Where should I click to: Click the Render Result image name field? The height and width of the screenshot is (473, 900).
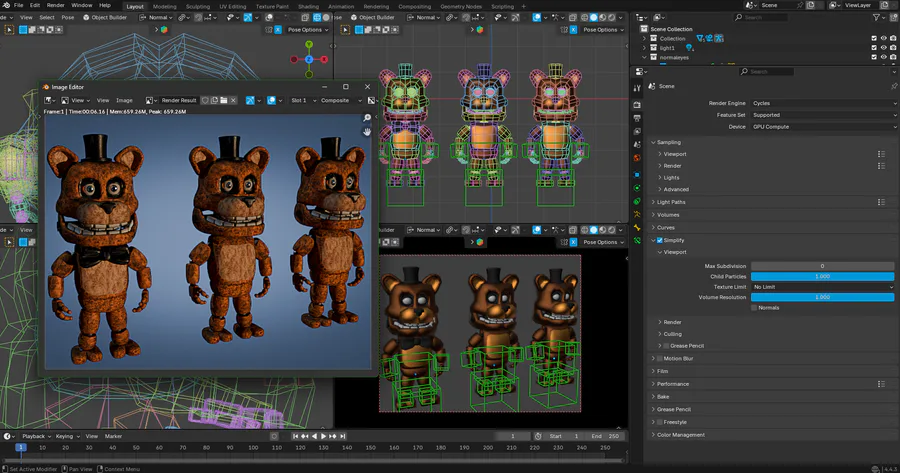click(x=179, y=100)
